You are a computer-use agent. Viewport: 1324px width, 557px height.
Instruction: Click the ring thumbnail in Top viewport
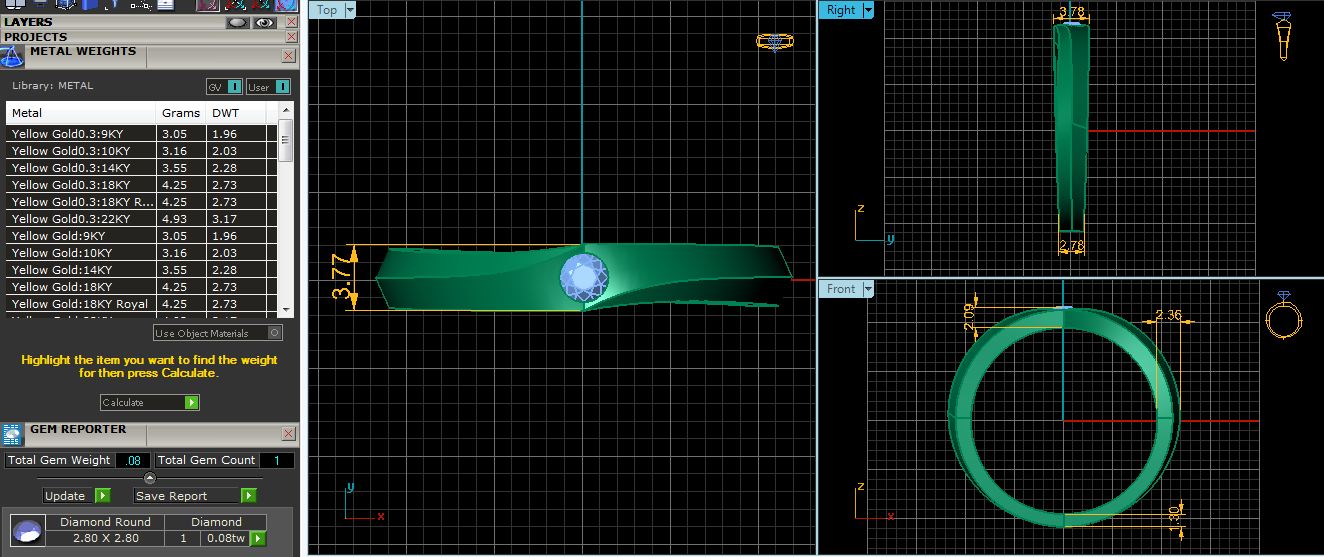point(774,42)
